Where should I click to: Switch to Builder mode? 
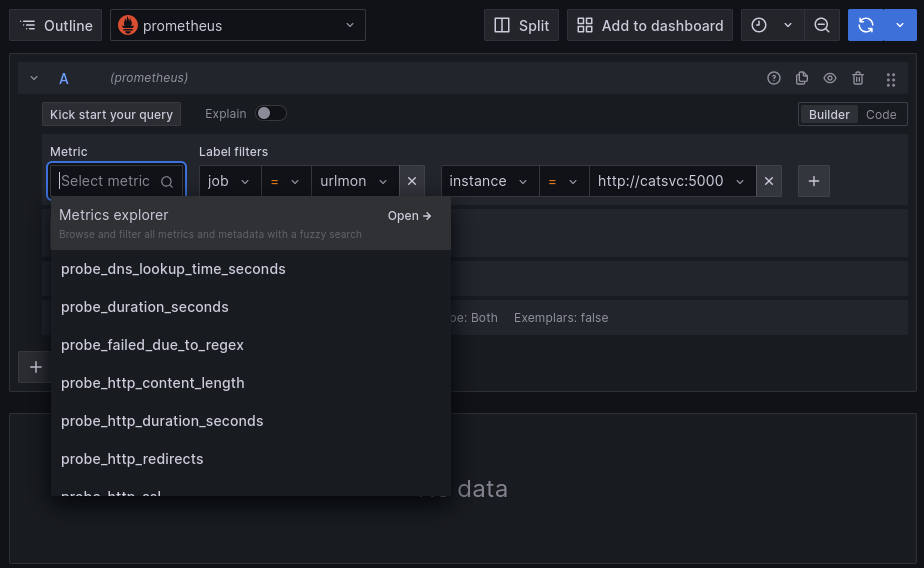pyautogui.click(x=829, y=114)
